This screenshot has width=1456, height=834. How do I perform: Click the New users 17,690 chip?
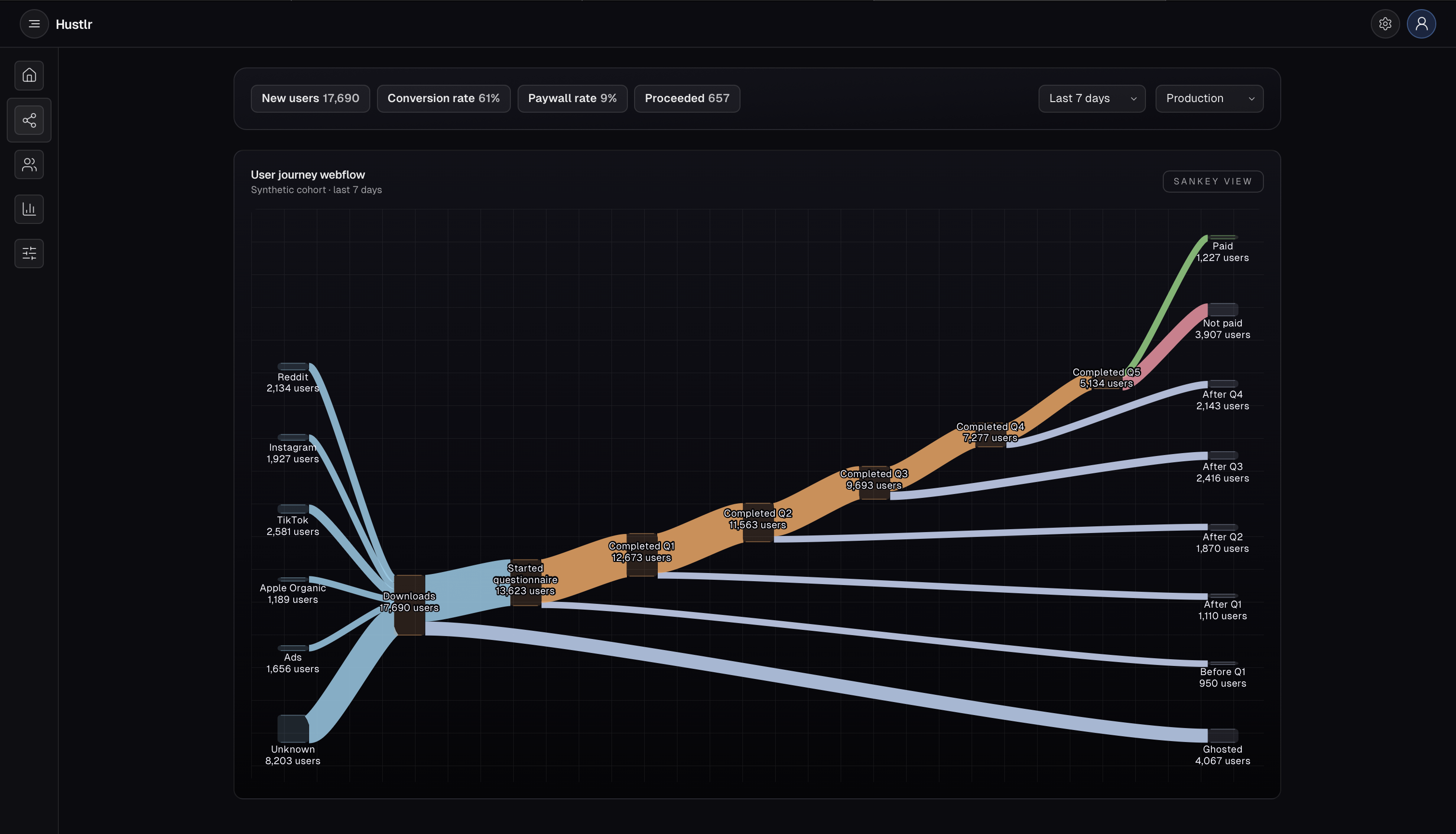[x=311, y=99]
